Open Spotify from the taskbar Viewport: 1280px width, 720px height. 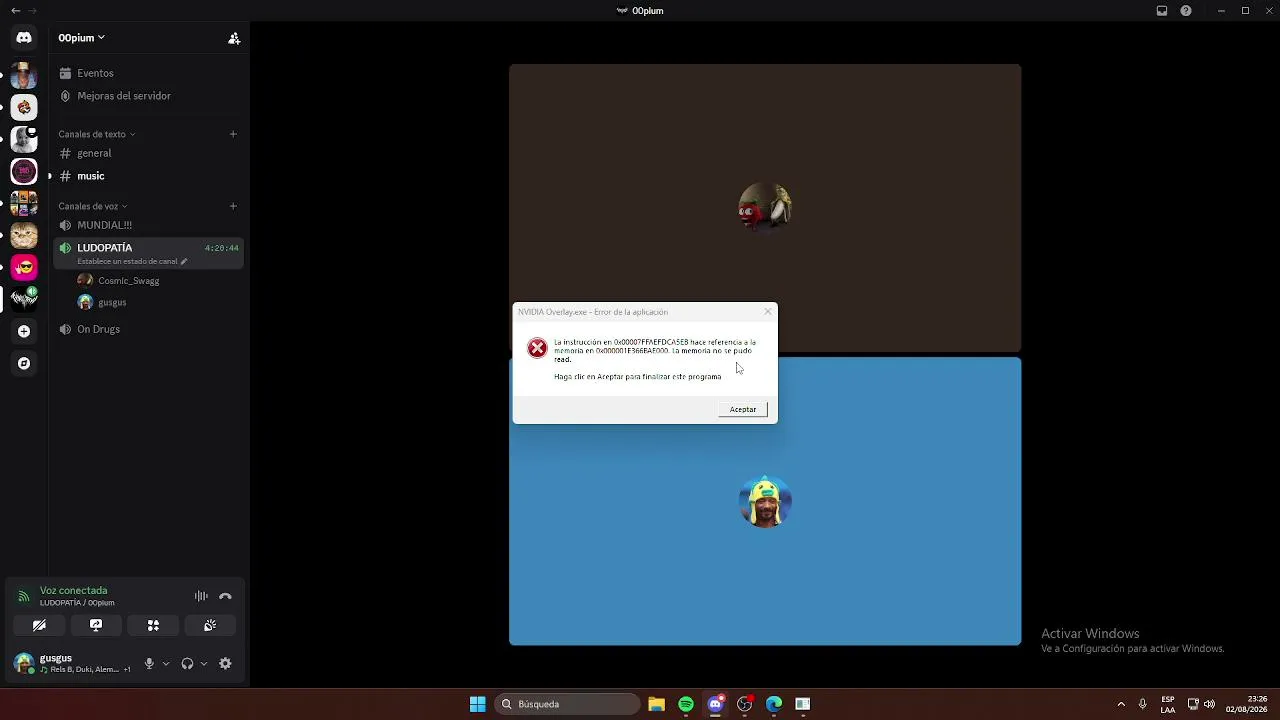686,704
